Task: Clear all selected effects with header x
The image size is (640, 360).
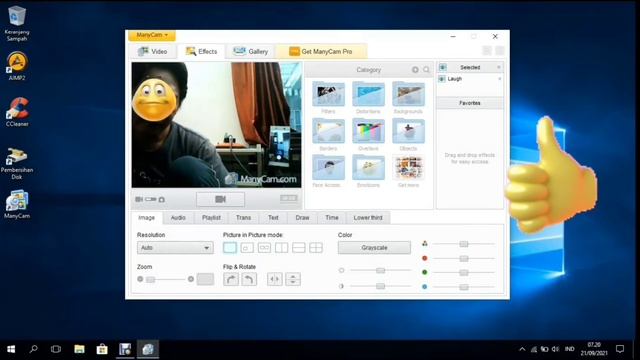Action: pyautogui.click(x=499, y=67)
